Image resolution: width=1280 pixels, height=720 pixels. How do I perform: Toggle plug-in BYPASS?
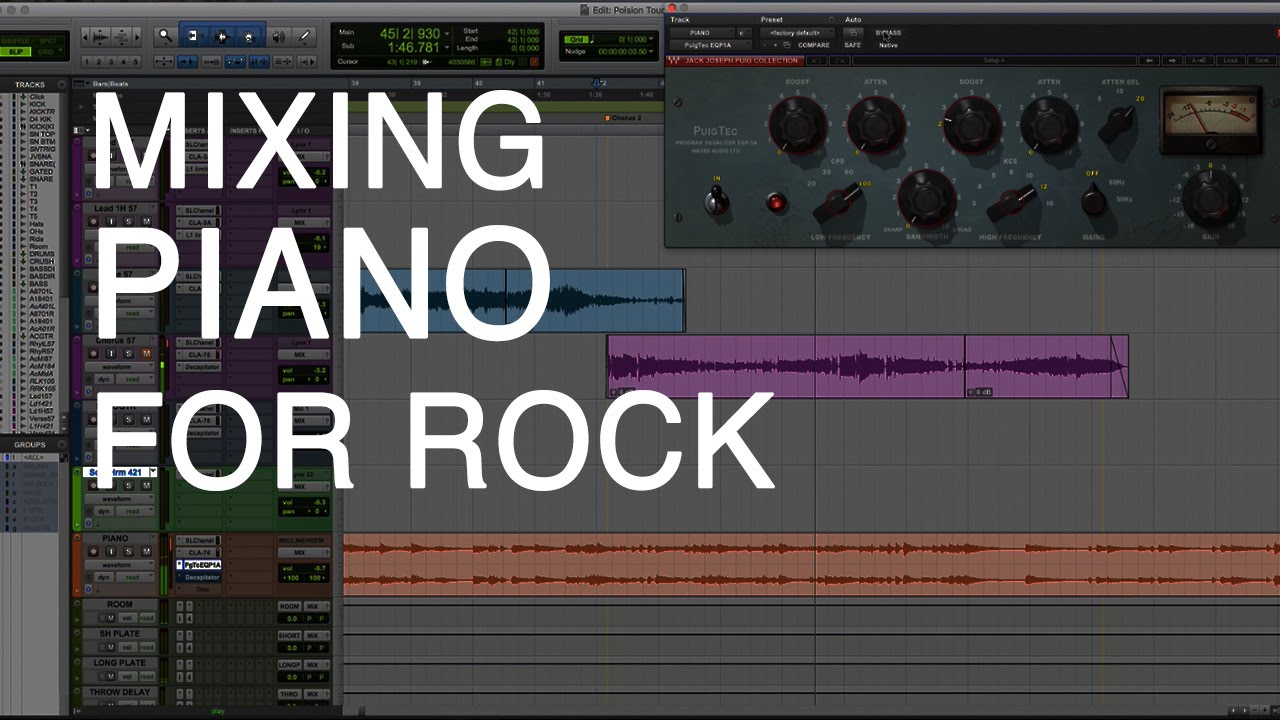click(887, 33)
